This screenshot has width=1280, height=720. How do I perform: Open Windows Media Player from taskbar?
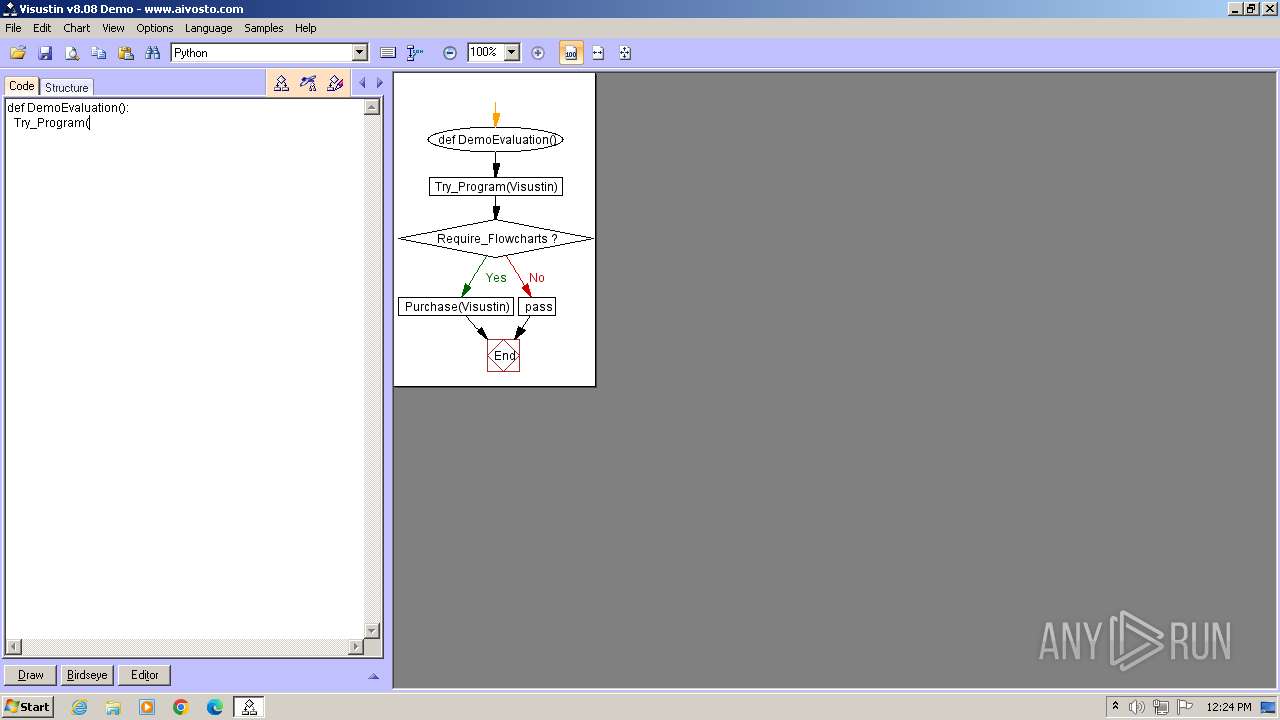tap(147, 707)
